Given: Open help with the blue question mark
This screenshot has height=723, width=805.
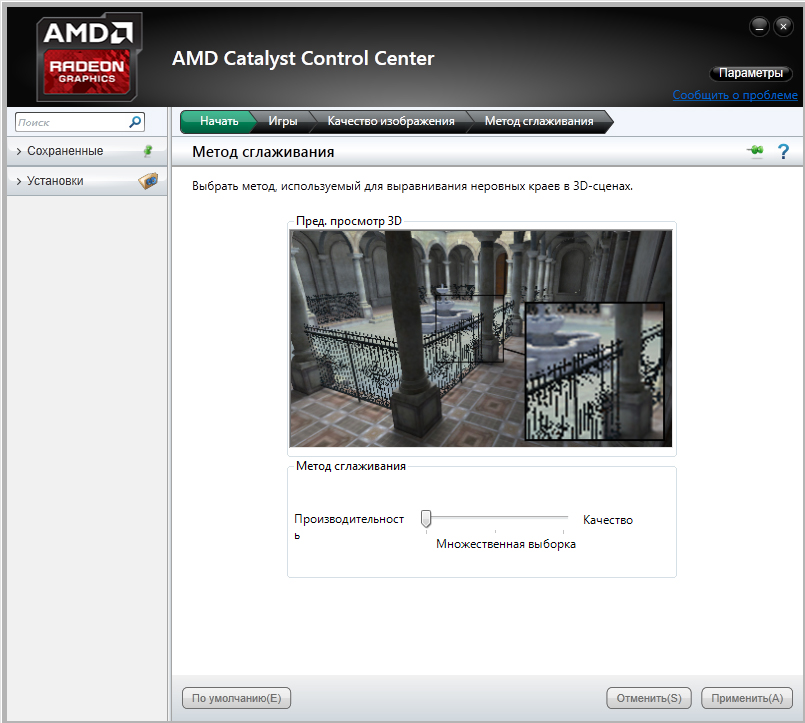Looking at the screenshot, I should 783,151.
